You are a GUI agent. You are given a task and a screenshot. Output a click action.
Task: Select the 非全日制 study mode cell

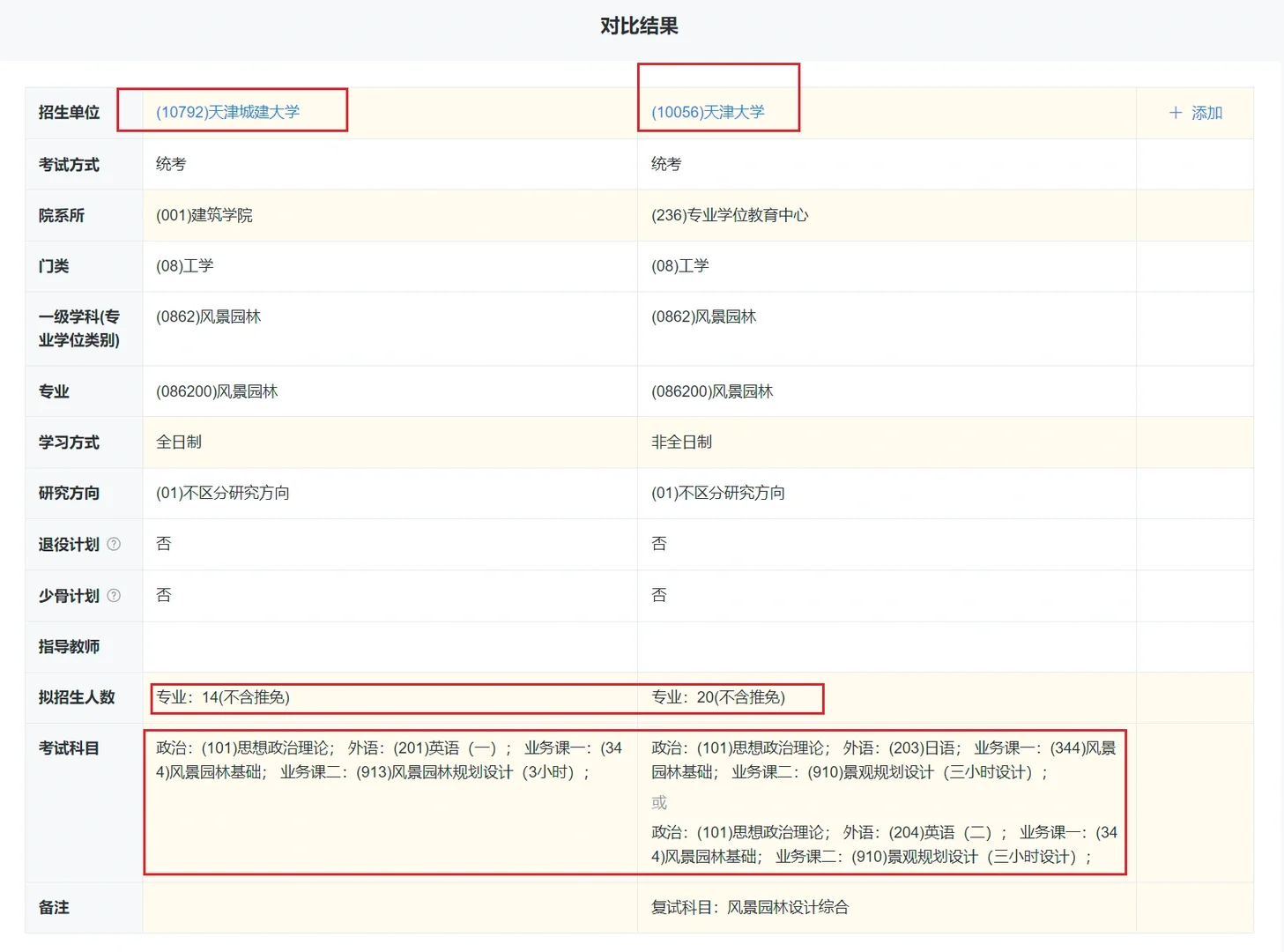pos(682,442)
